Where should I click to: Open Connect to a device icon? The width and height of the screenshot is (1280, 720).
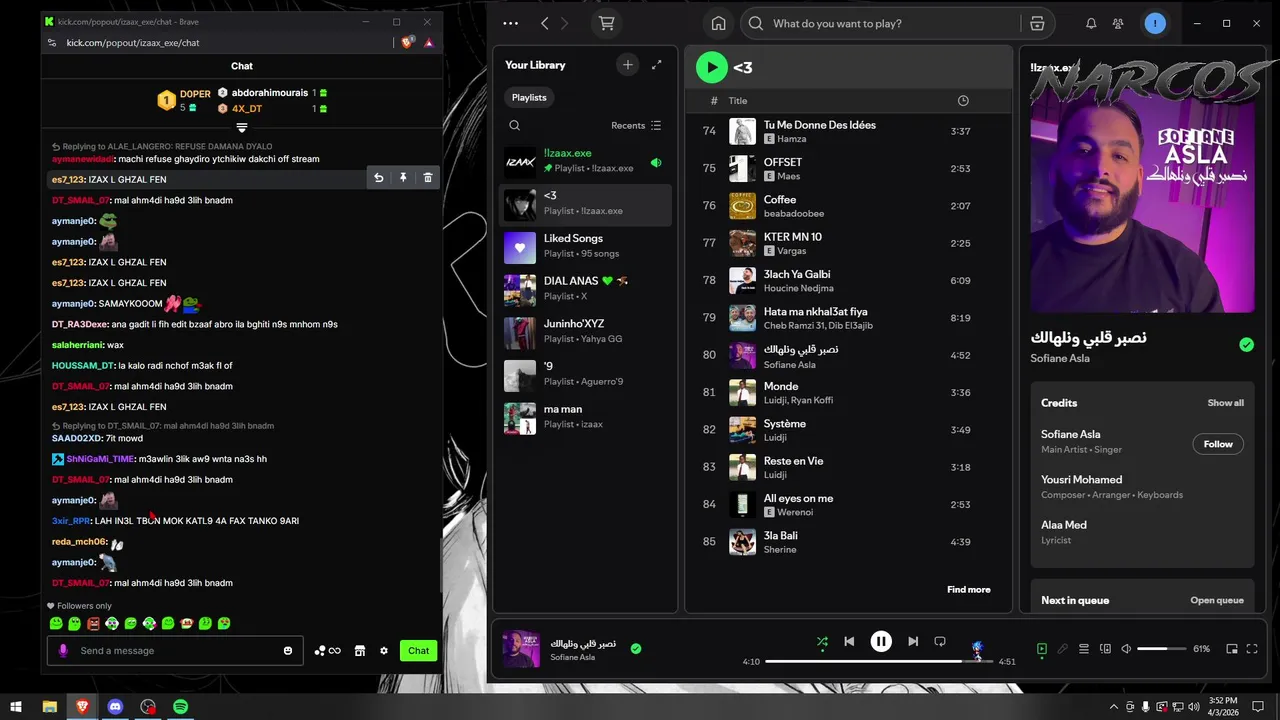tap(1105, 649)
